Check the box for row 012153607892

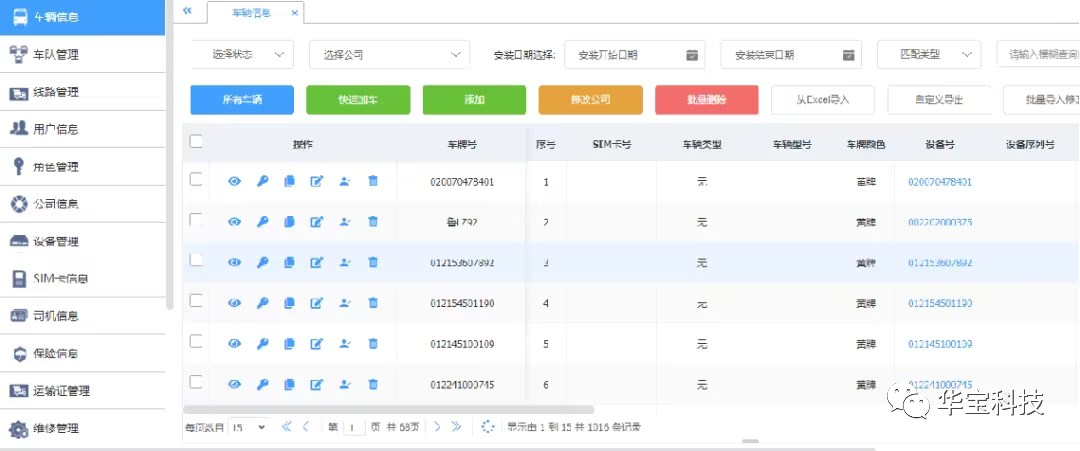coord(196,260)
